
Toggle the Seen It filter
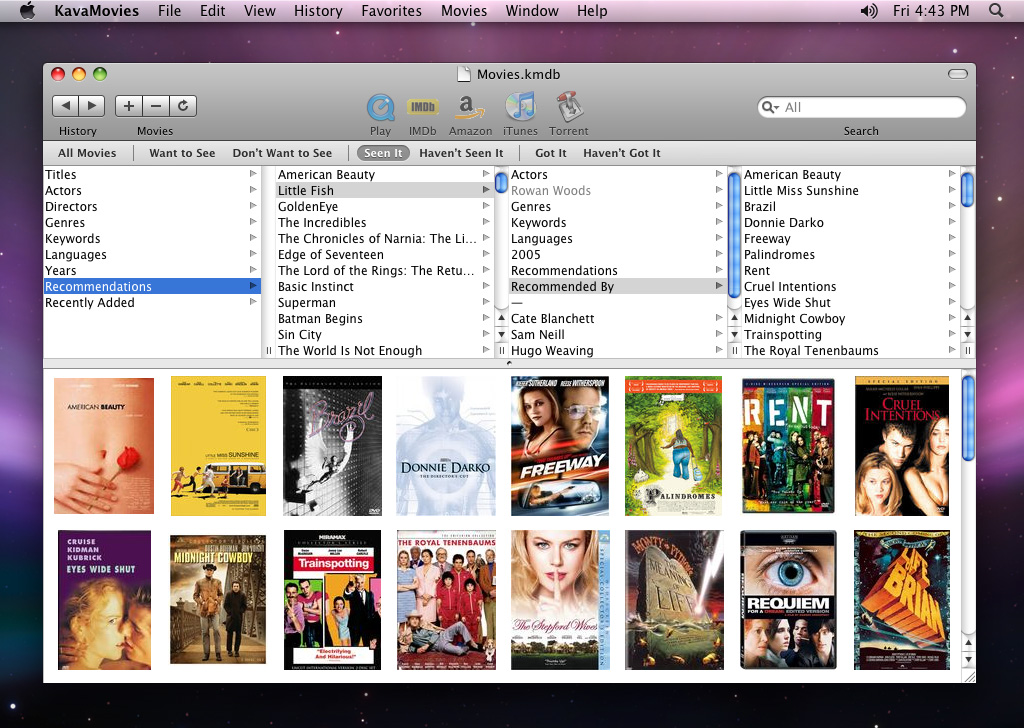(383, 153)
